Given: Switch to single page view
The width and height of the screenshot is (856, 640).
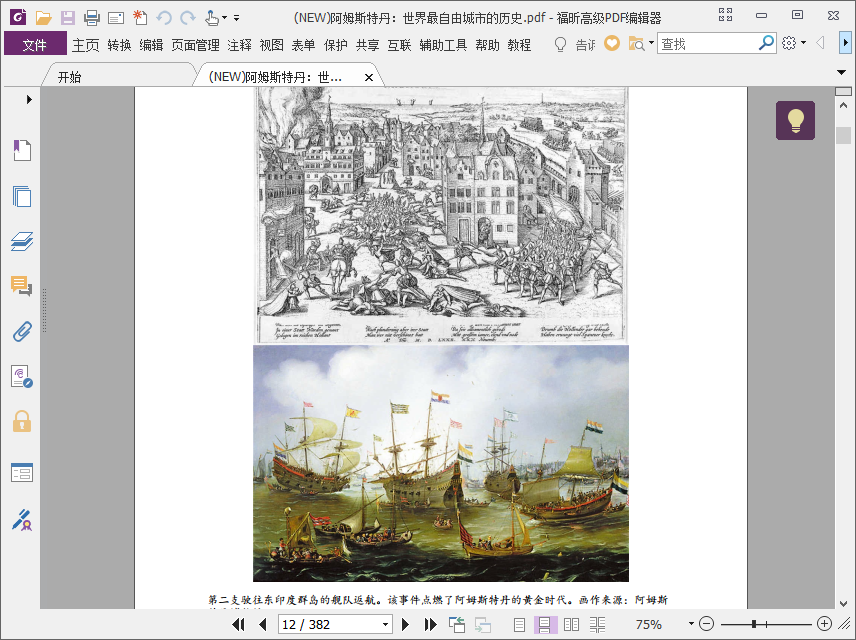Looking at the screenshot, I should click(x=519, y=624).
